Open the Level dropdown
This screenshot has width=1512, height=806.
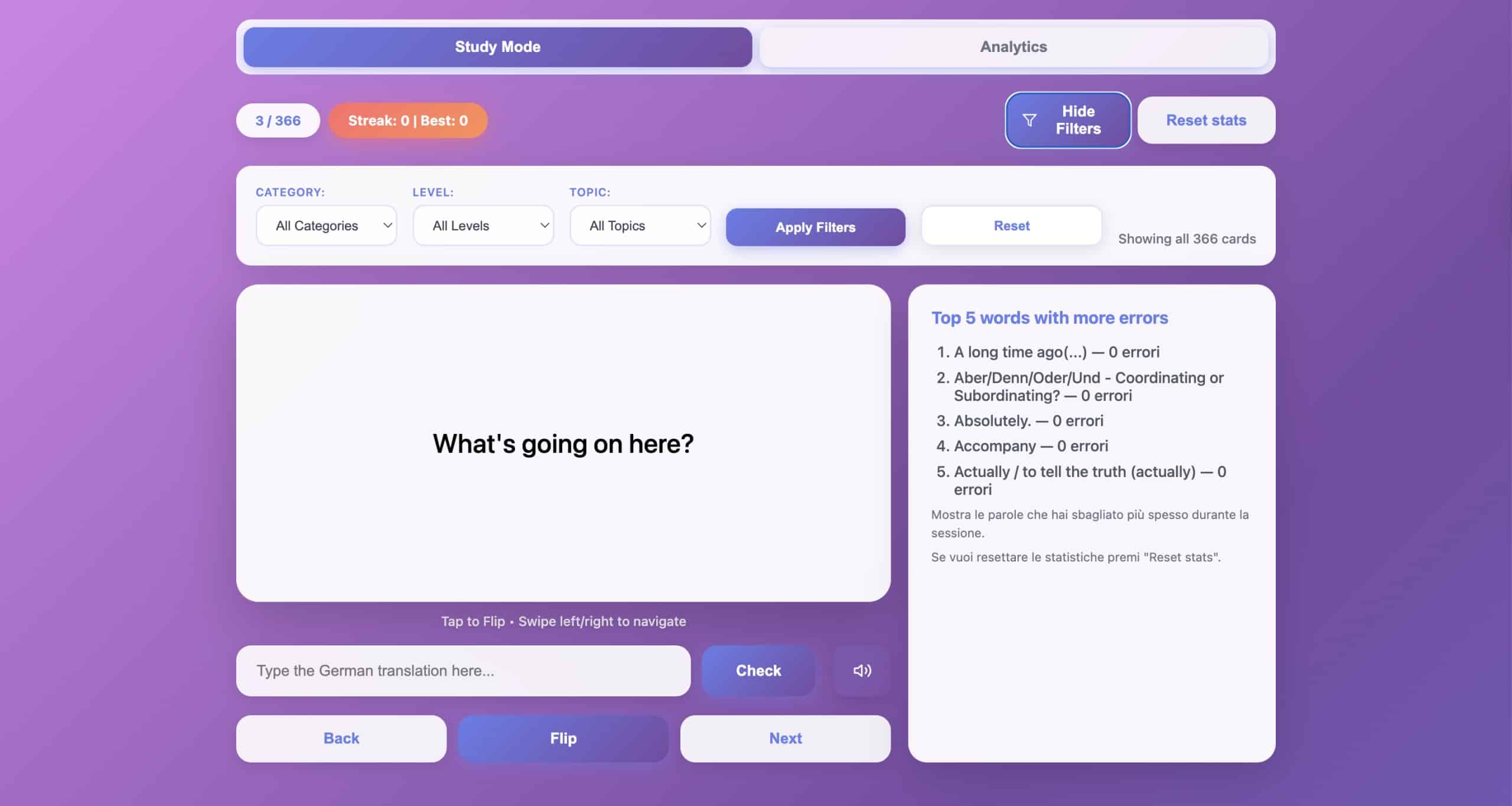[x=483, y=226]
